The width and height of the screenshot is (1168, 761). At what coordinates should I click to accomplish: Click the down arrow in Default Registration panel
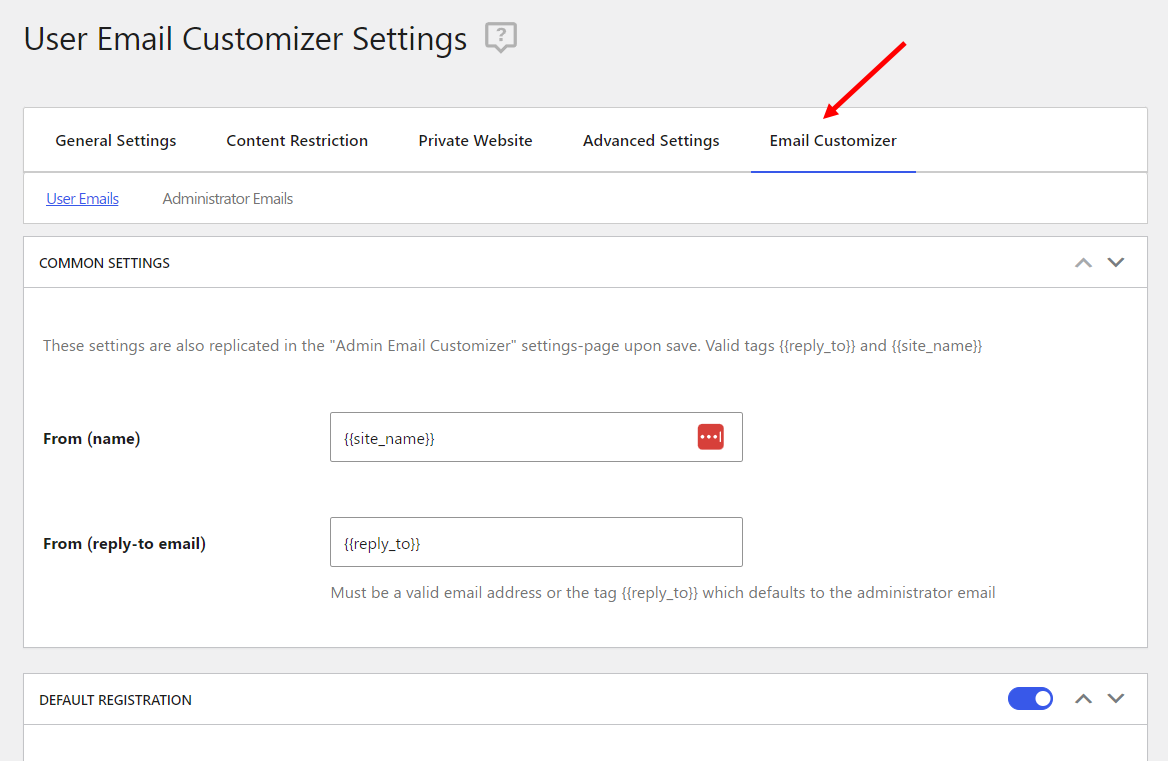coord(1116,699)
